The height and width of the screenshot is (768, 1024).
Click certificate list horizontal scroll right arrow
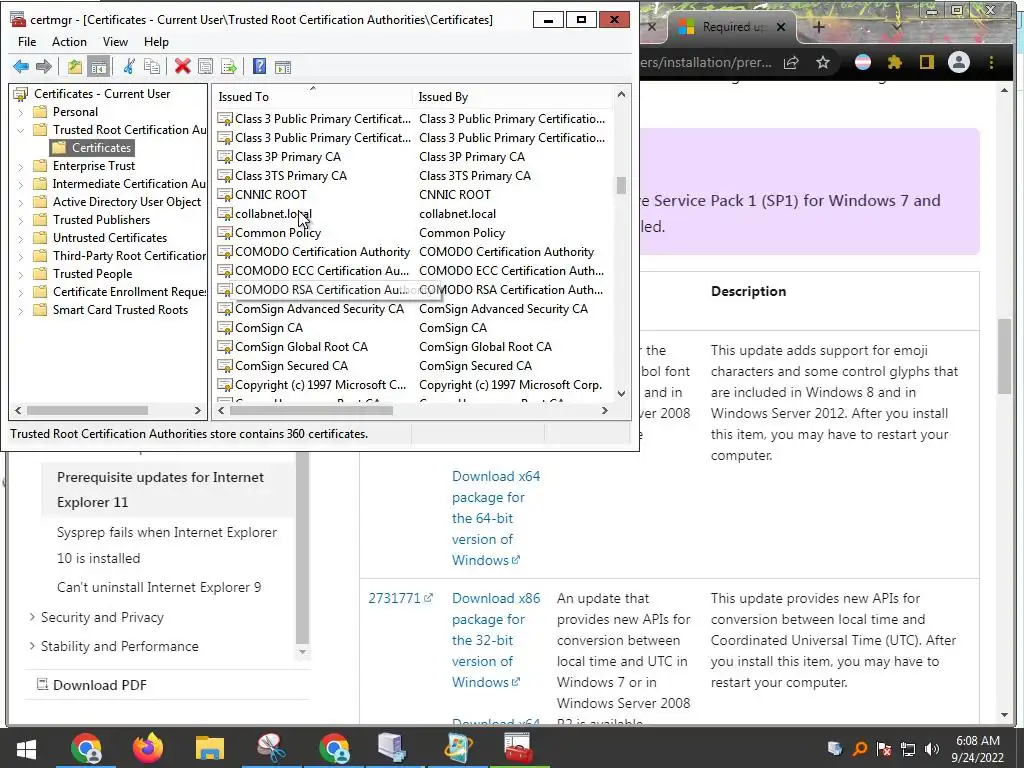click(x=605, y=410)
